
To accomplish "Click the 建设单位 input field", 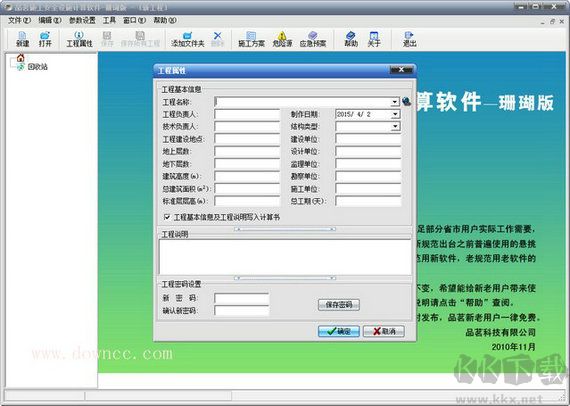I will (x=368, y=139).
